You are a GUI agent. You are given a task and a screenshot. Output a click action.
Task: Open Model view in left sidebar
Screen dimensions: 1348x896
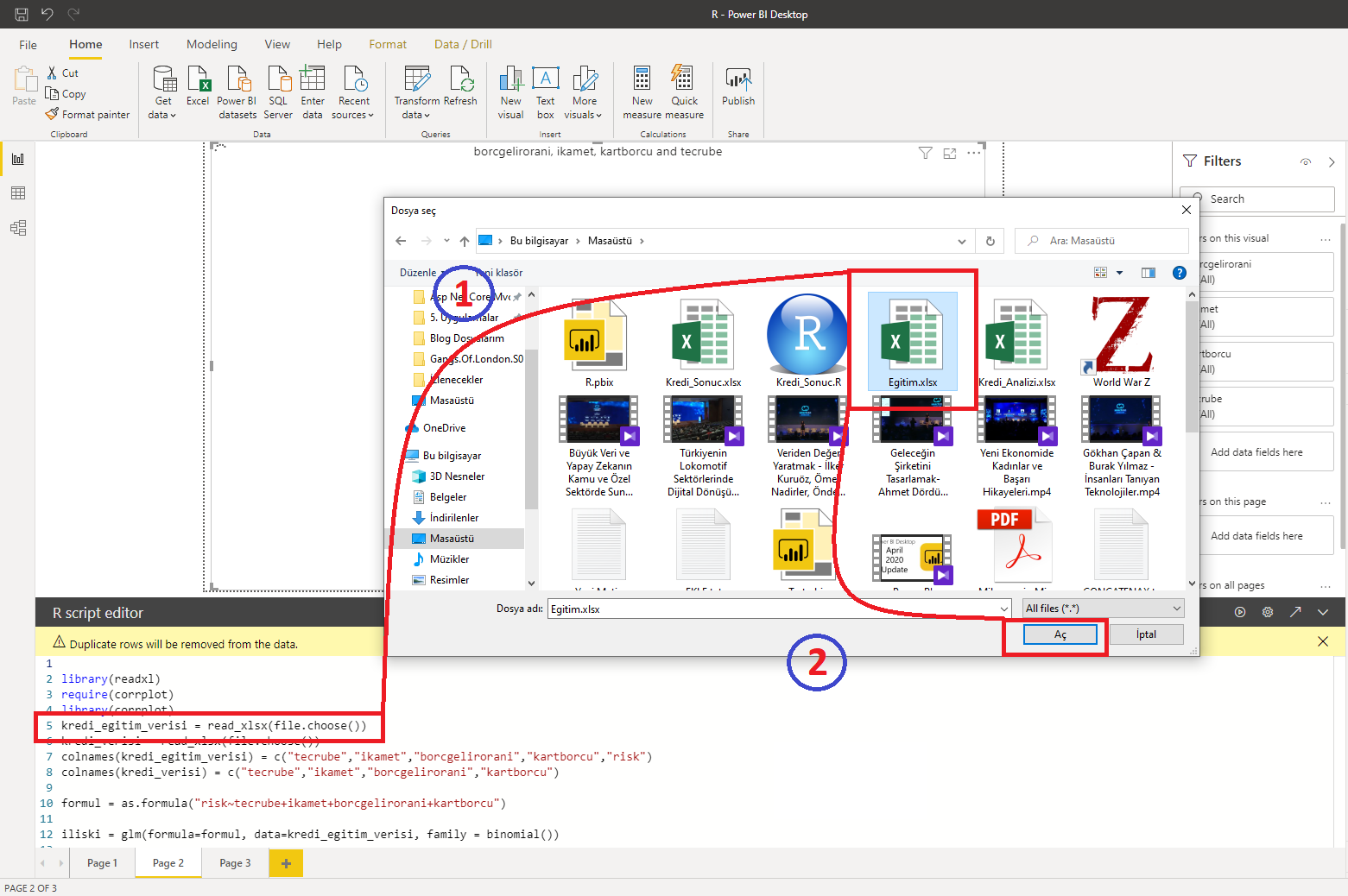pos(18,228)
